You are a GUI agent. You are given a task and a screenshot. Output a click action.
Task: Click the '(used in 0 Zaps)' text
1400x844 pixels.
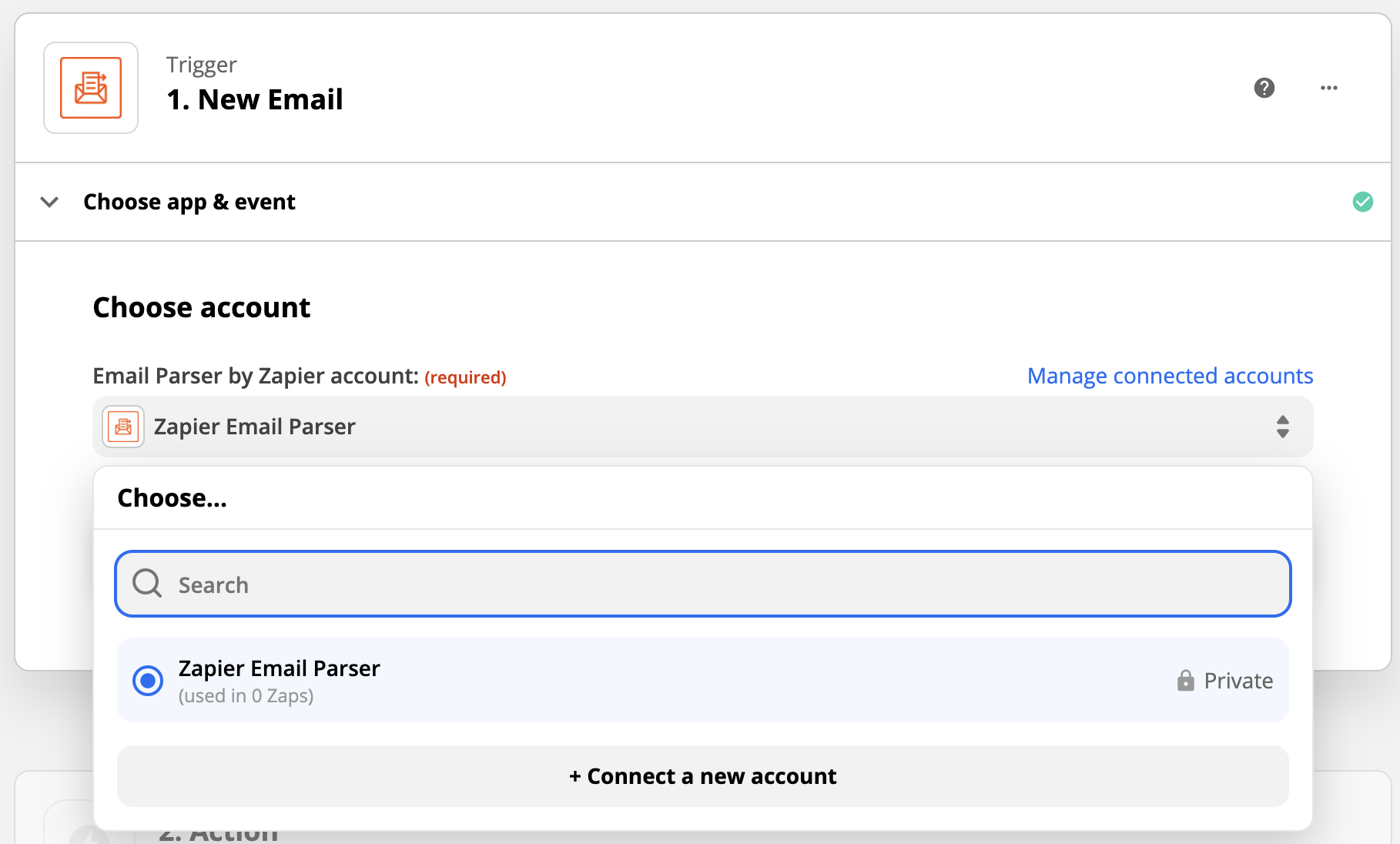pos(246,696)
